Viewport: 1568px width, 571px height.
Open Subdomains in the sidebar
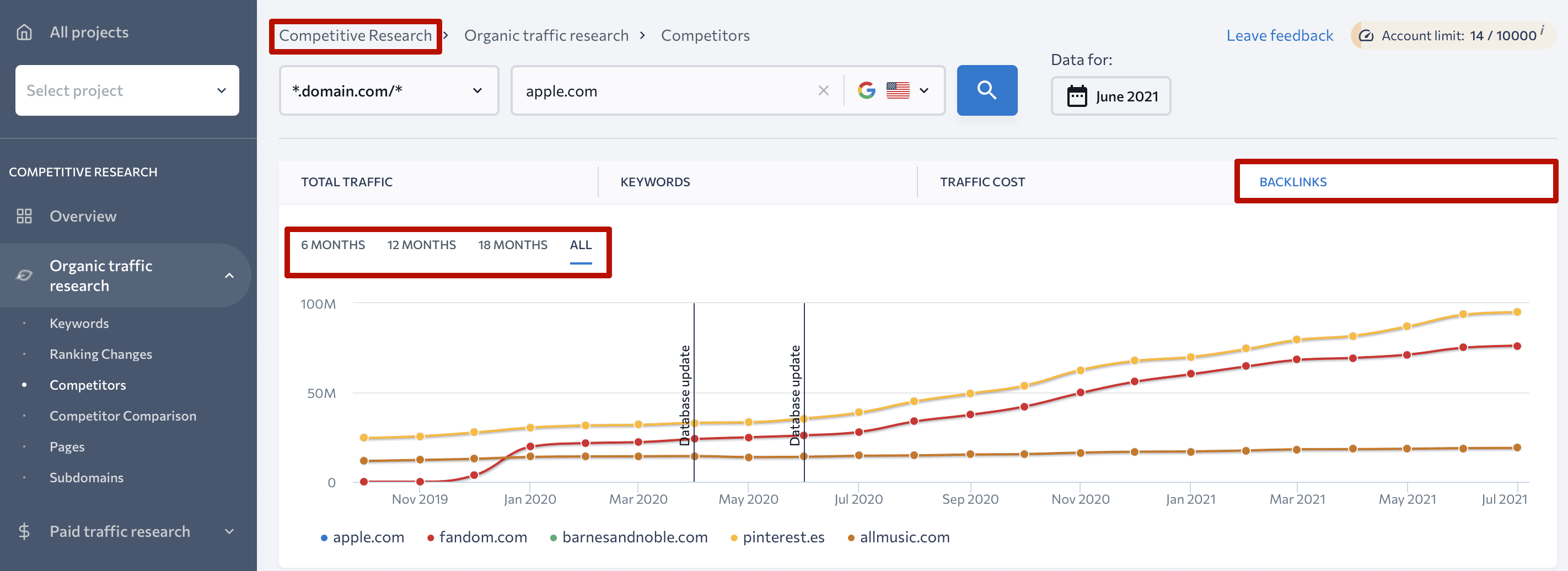[87, 477]
